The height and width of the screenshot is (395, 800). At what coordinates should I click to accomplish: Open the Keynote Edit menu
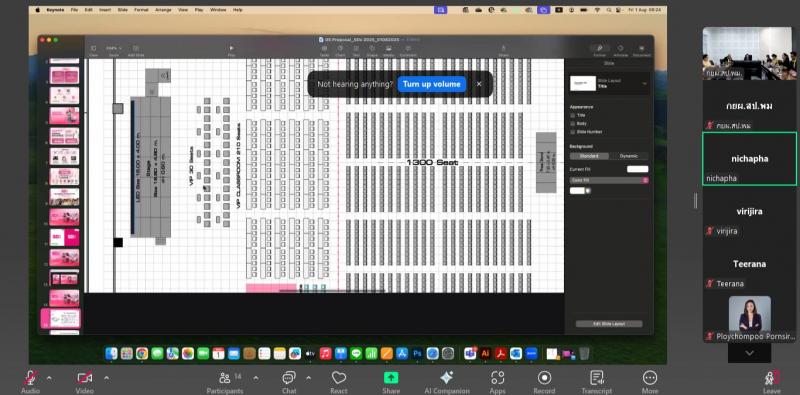tap(89, 10)
